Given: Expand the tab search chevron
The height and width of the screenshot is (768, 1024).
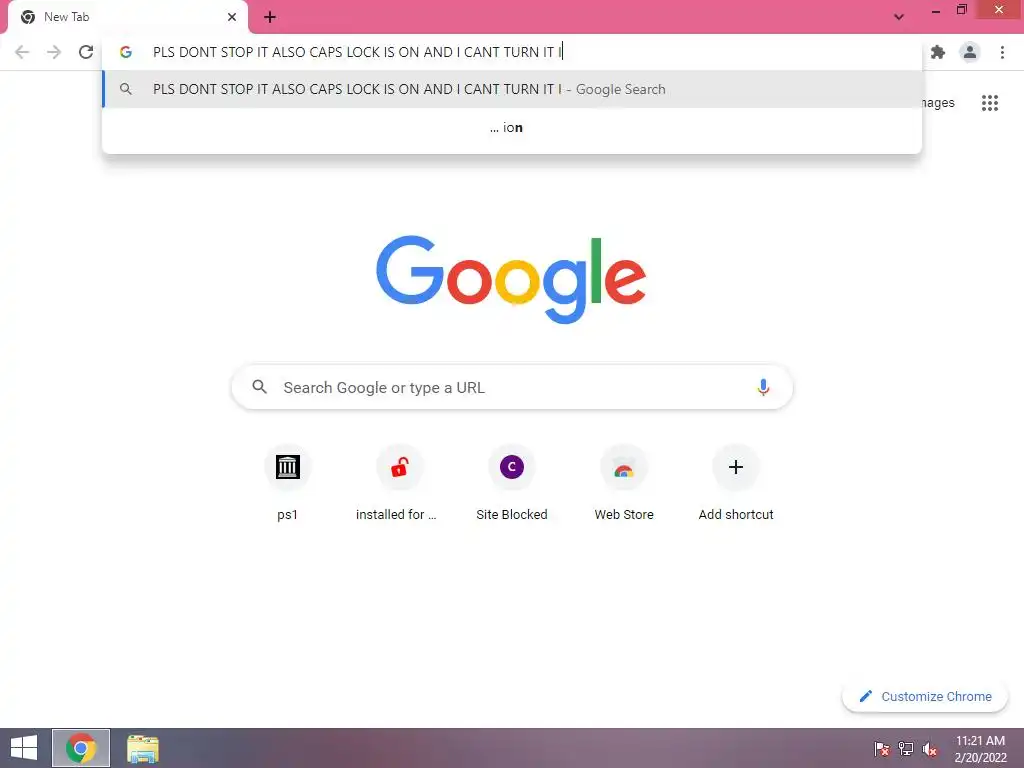Looking at the screenshot, I should 899,17.
